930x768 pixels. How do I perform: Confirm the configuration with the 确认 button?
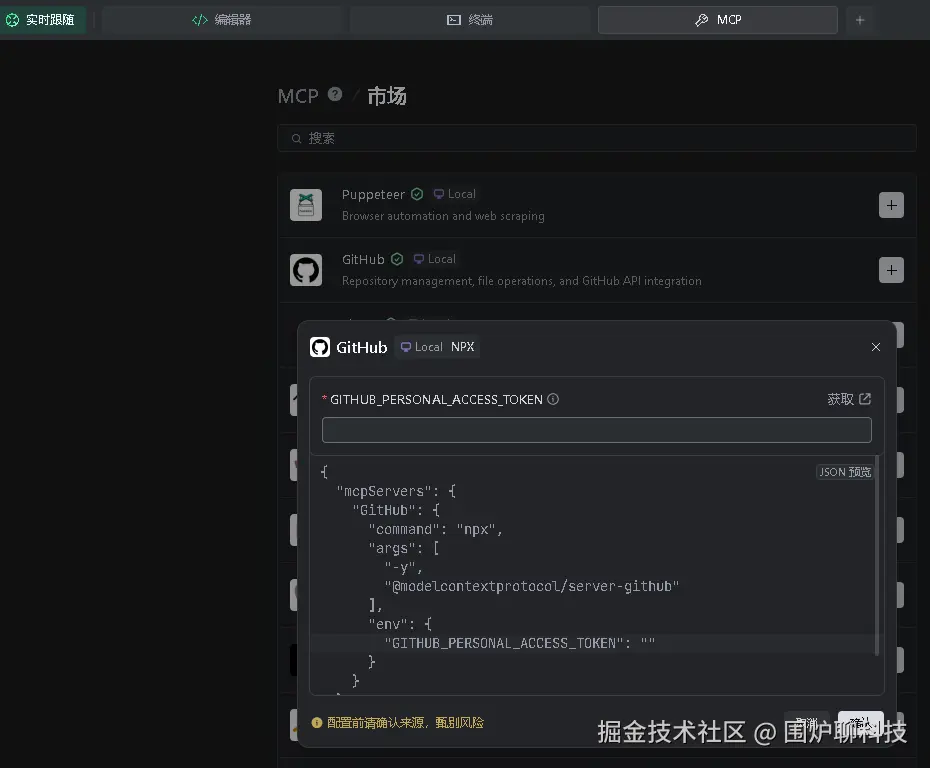(860, 723)
